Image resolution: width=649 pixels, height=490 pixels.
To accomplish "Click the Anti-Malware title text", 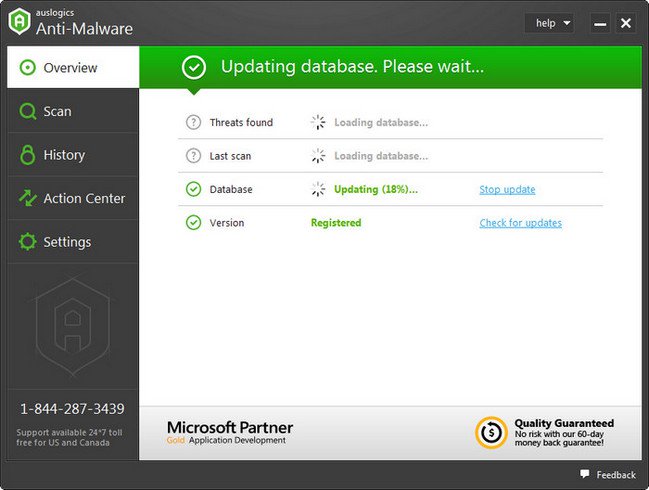I will (x=84, y=29).
